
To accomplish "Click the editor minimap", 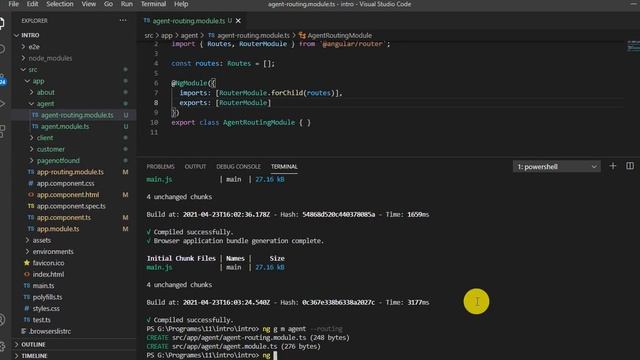I will pyautogui.click(x=633, y=46).
